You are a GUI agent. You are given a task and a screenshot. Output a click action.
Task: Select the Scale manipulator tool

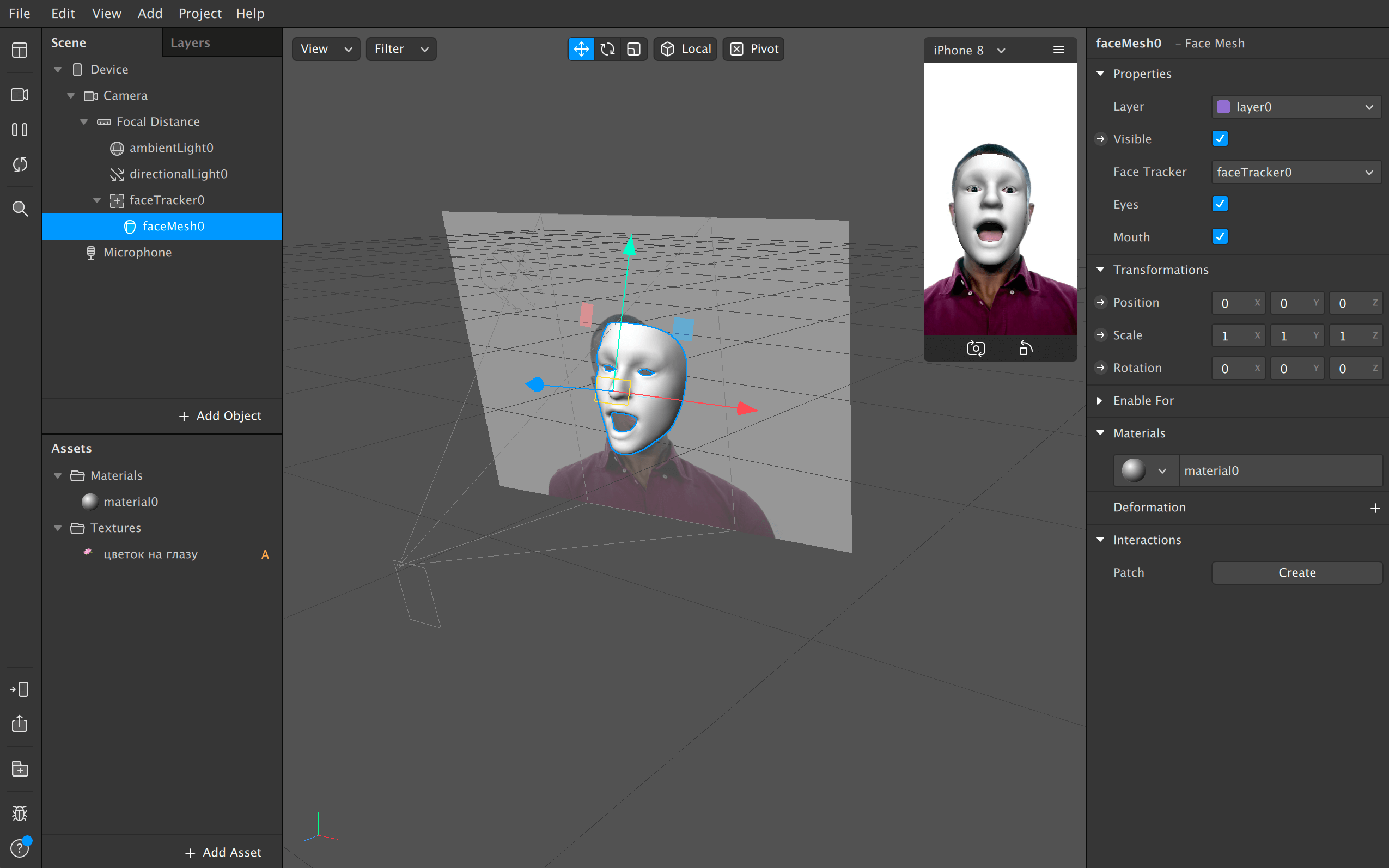pyautogui.click(x=634, y=49)
